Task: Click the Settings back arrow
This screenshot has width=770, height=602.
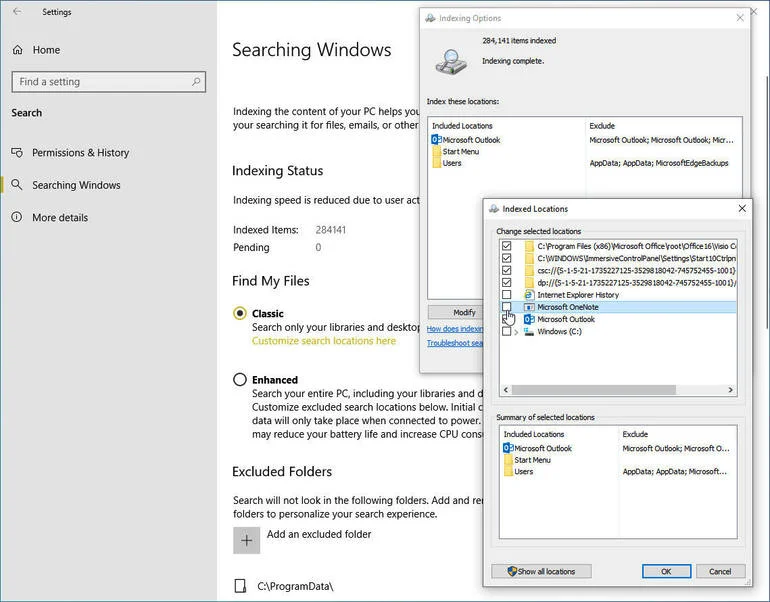Action: [x=17, y=11]
